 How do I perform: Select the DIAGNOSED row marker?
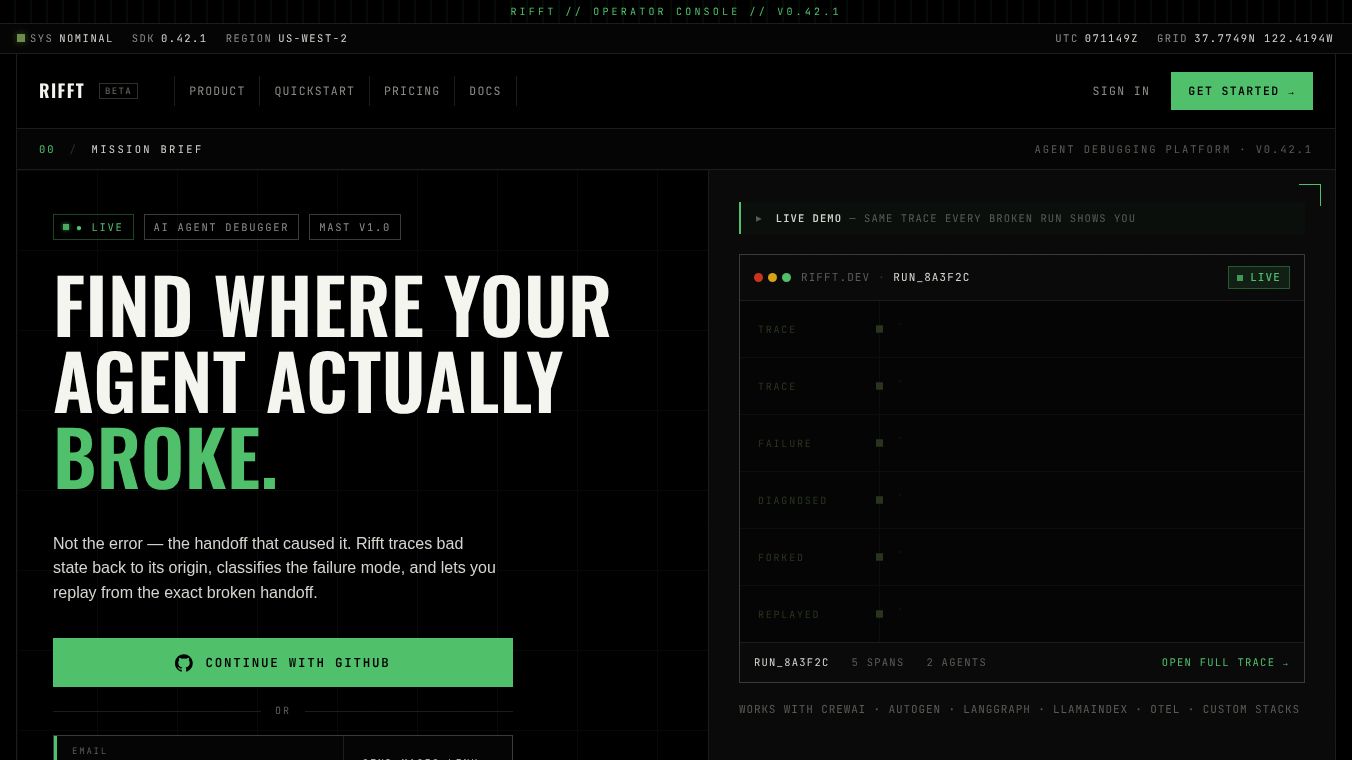tap(879, 500)
